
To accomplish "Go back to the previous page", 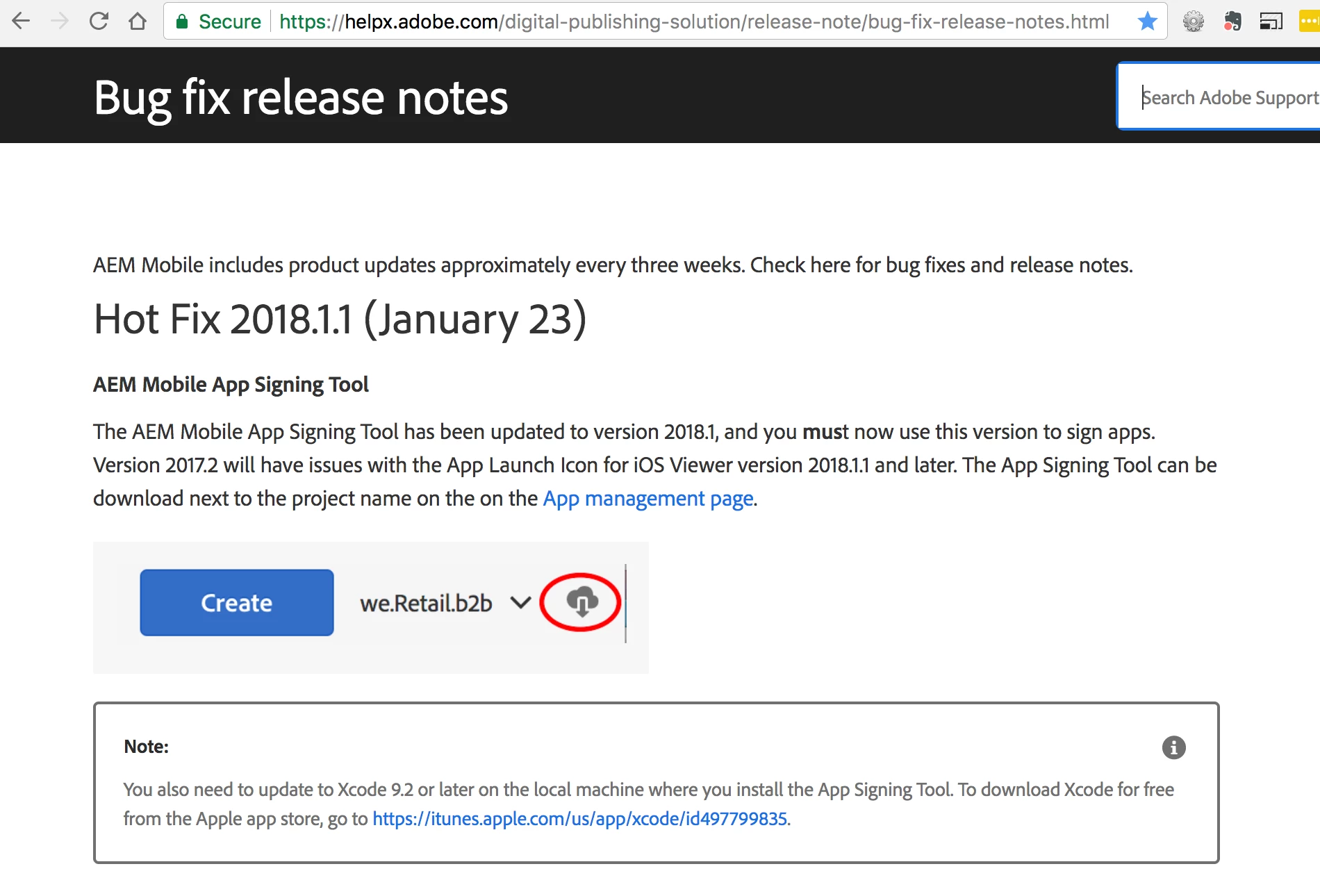I will point(22,22).
